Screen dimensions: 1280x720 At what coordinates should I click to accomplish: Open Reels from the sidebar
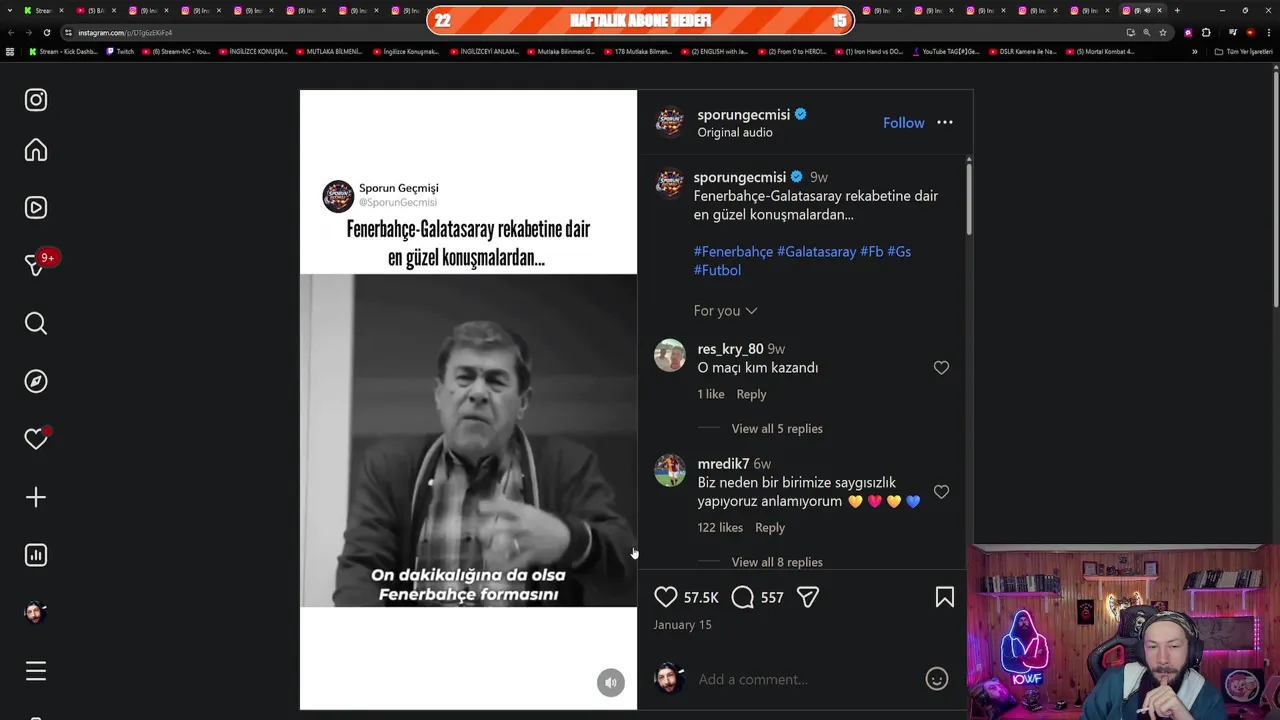click(36, 208)
